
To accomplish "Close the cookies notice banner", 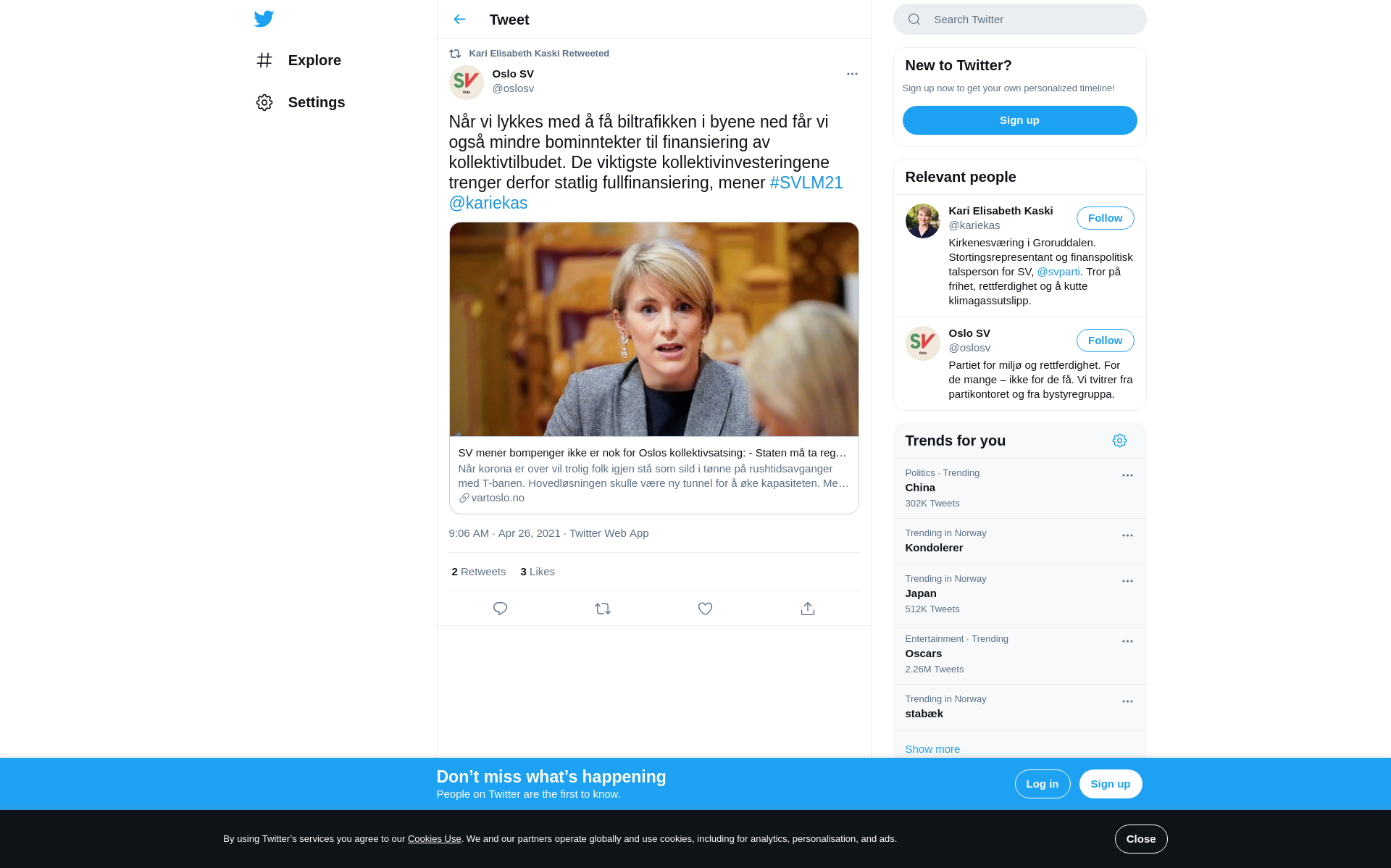I will click(x=1140, y=839).
